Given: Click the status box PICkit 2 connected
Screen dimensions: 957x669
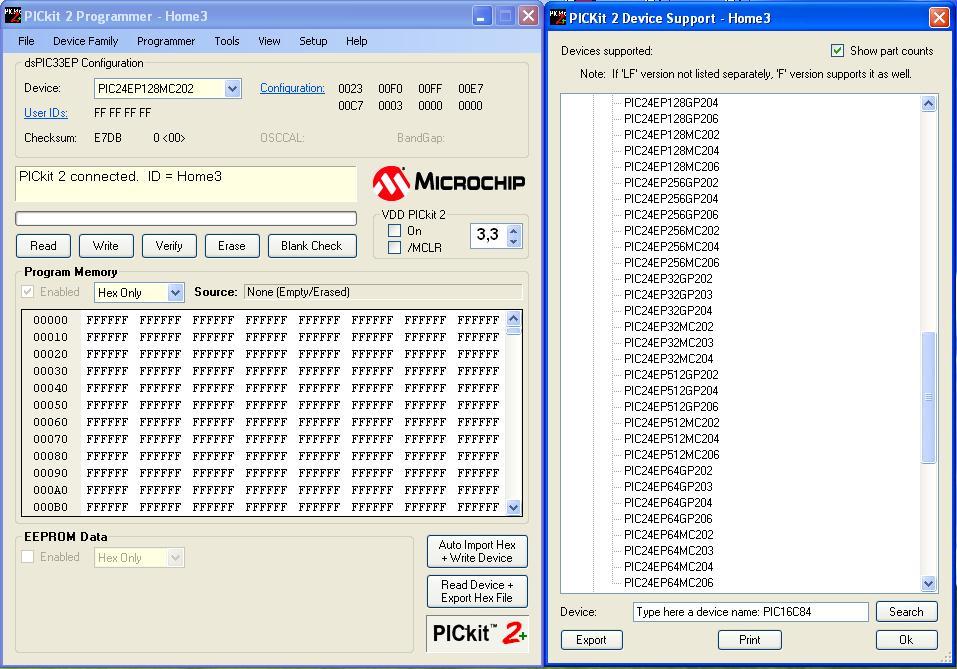Looking at the screenshot, I should tap(186, 184).
